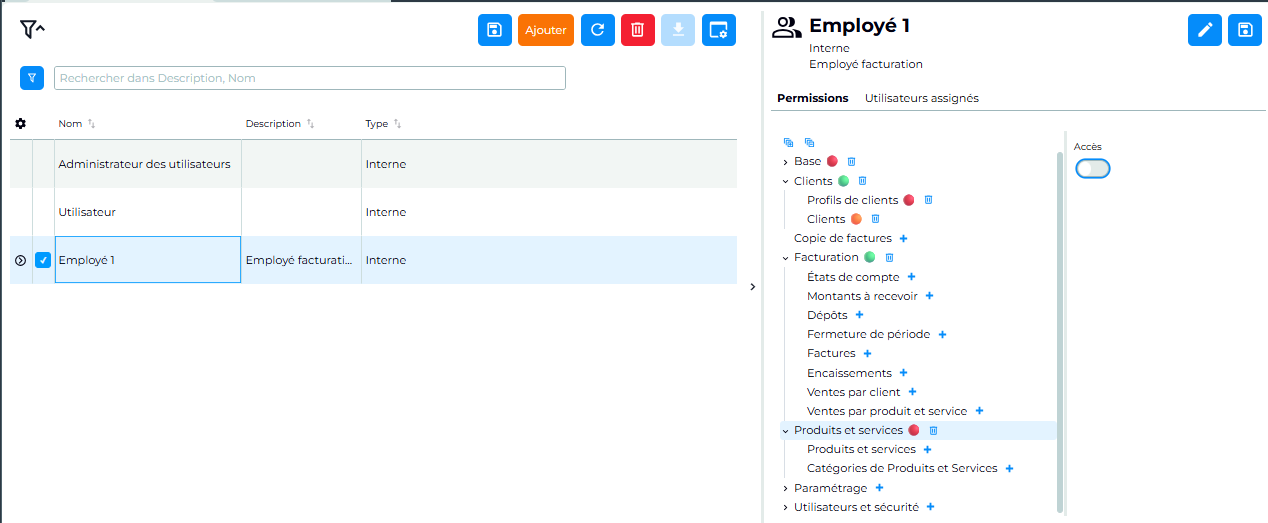Click plus icon next to Utilisateurs et sécurité
Screen dimensions: 1268x523
tap(930, 507)
